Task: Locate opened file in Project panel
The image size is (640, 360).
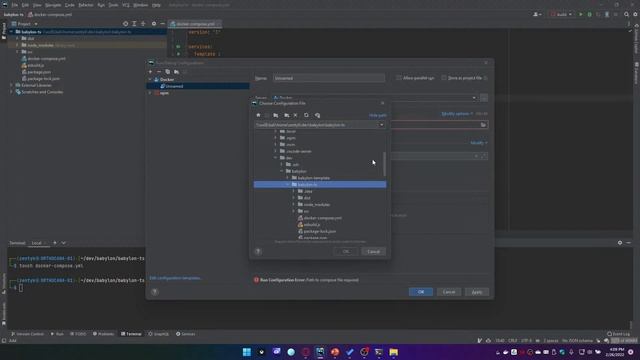Action: [125, 24]
